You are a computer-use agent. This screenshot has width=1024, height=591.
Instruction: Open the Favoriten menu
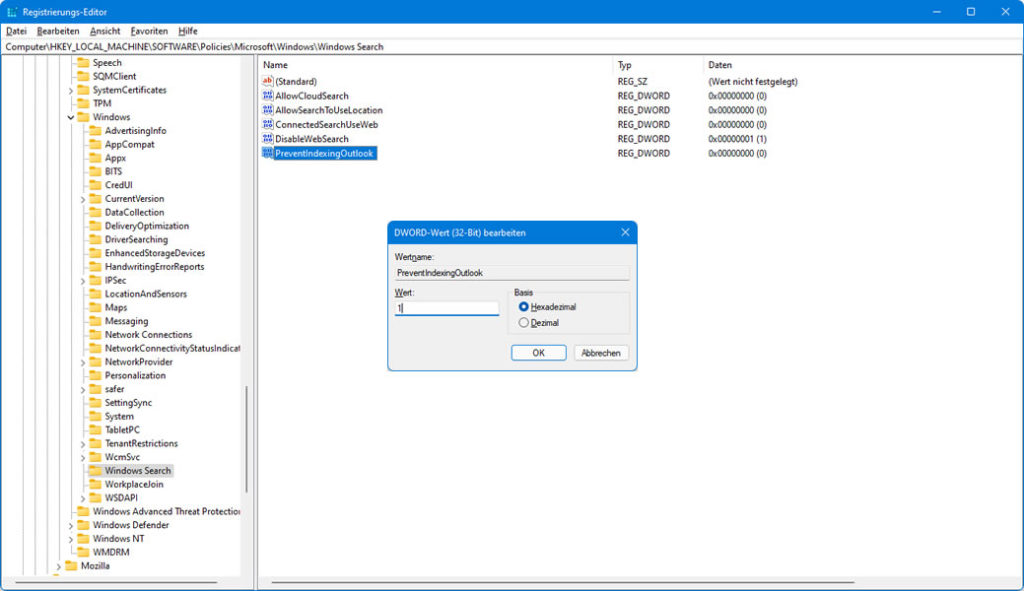[x=149, y=31]
